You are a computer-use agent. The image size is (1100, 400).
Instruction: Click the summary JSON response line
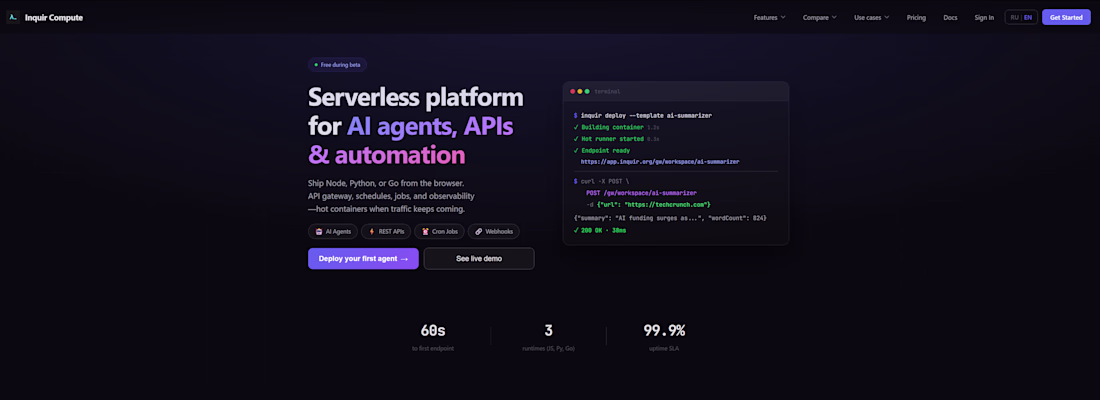[669, 218]
